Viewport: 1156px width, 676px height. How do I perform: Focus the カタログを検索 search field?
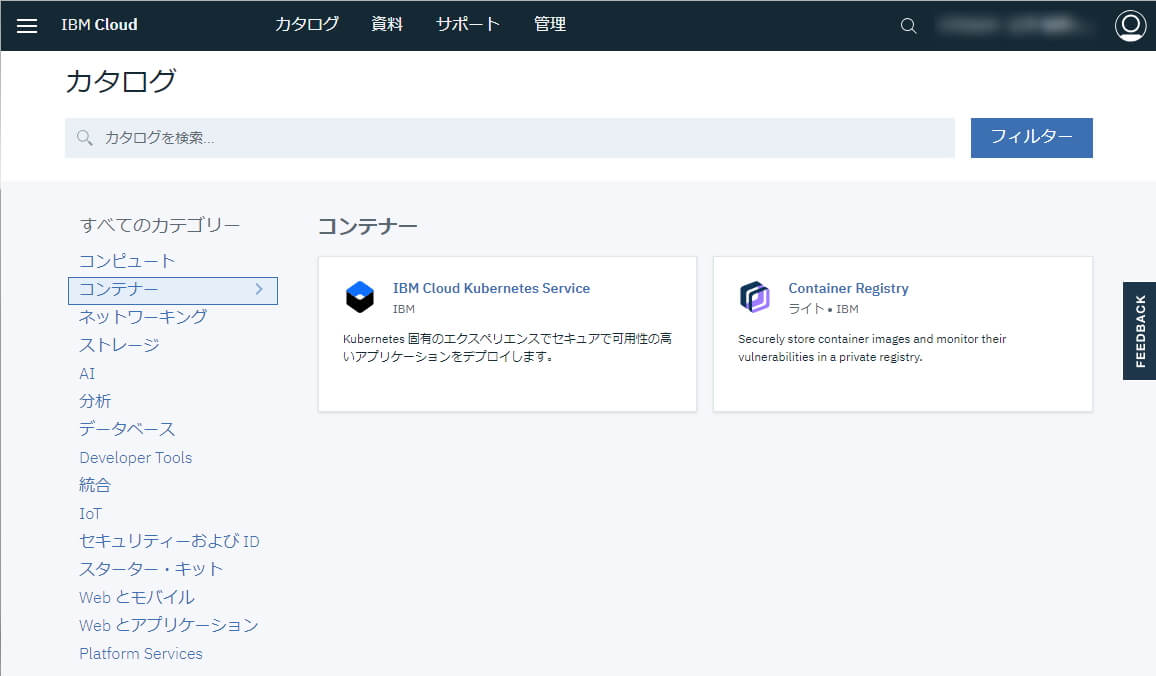(509, 138)
